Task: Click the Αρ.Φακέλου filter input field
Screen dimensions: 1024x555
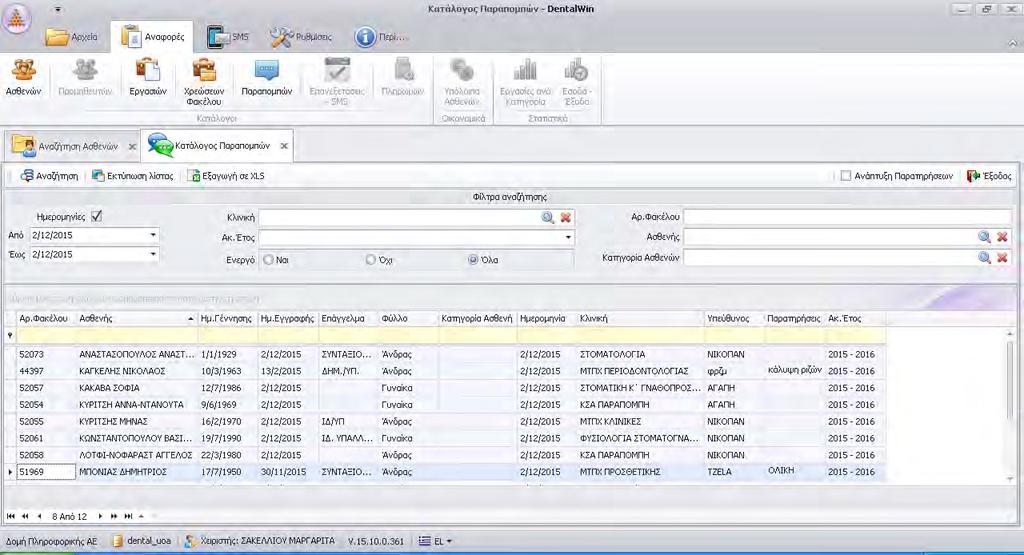Action: 847,217
